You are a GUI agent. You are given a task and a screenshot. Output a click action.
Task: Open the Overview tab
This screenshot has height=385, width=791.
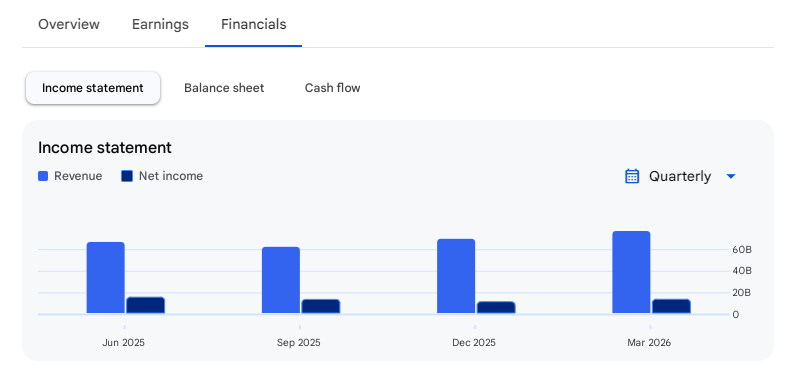69,24
